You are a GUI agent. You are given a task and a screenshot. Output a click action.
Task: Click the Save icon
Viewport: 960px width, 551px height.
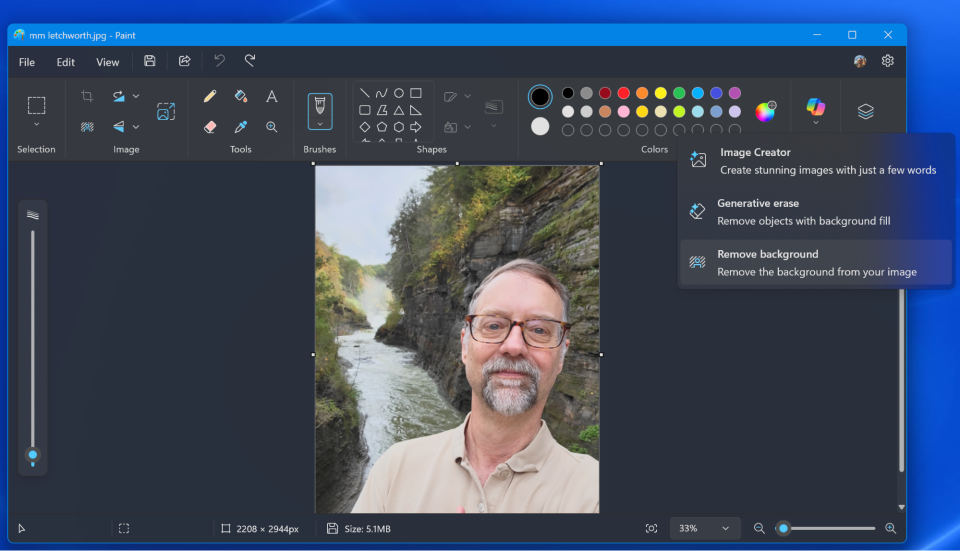tap(149, 61)
